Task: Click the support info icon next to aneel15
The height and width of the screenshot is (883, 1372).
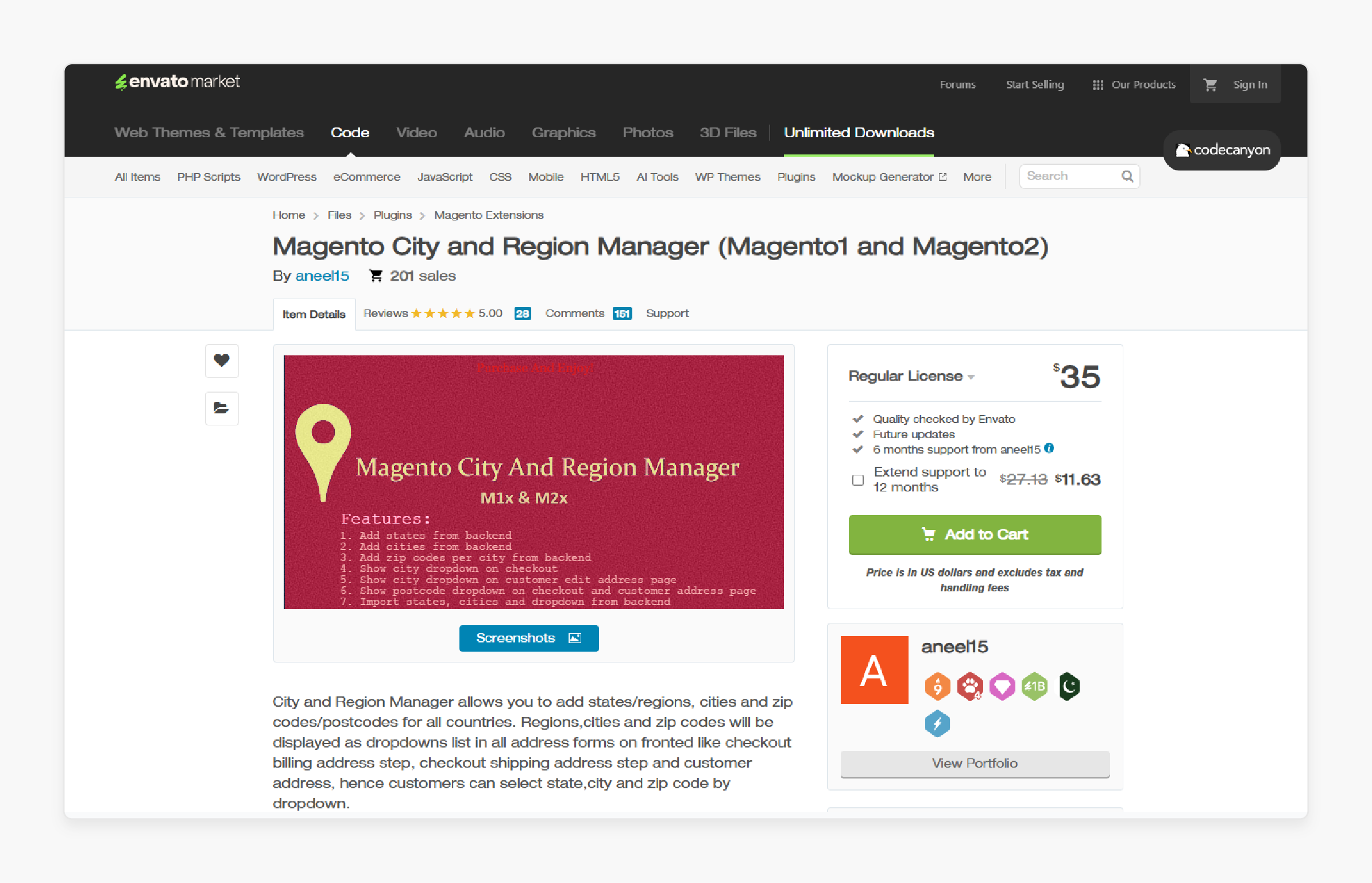Action: [1049, 448]
